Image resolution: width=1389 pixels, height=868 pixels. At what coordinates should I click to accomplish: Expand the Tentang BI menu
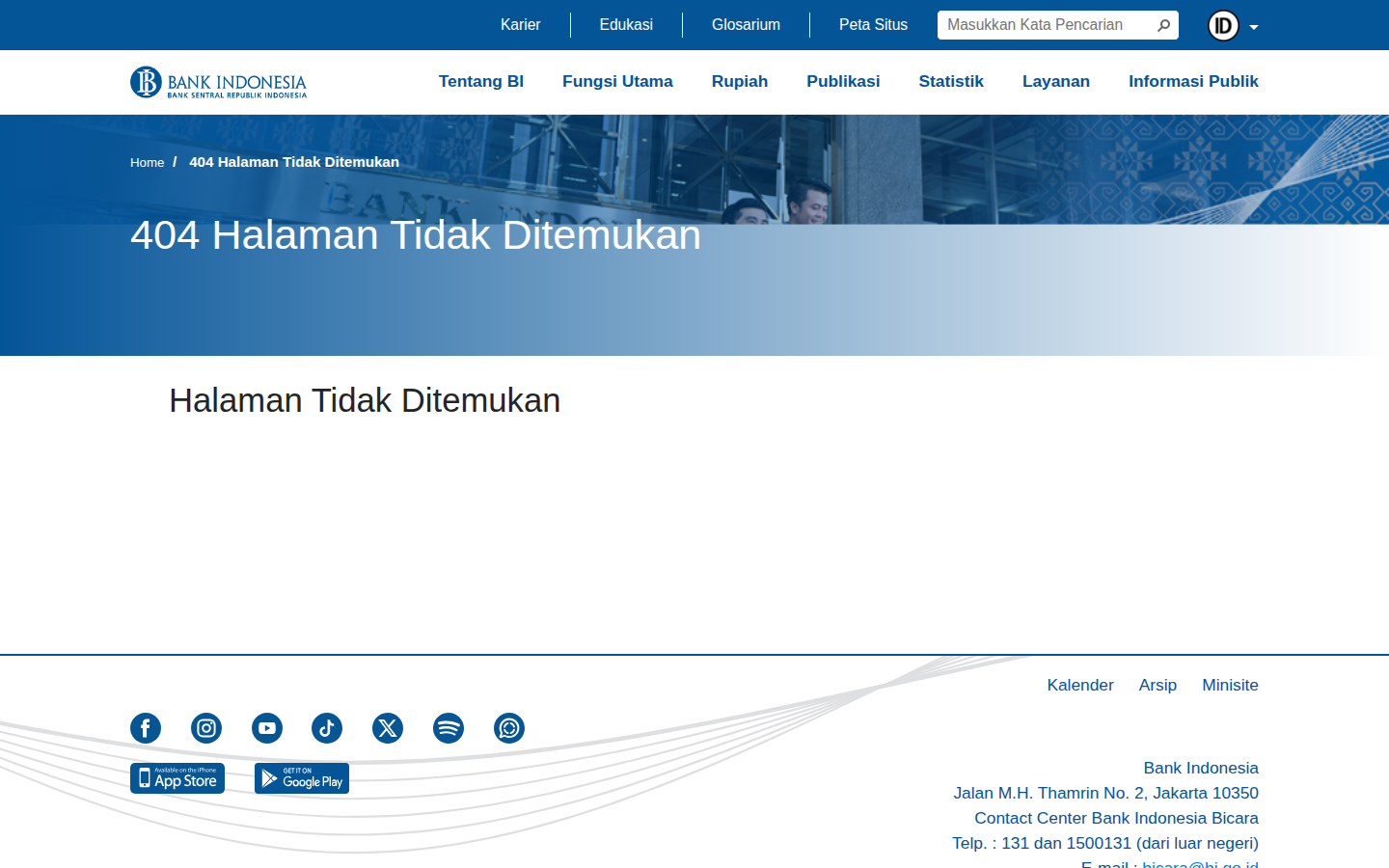pyautogui.click(x=481, y=82)
